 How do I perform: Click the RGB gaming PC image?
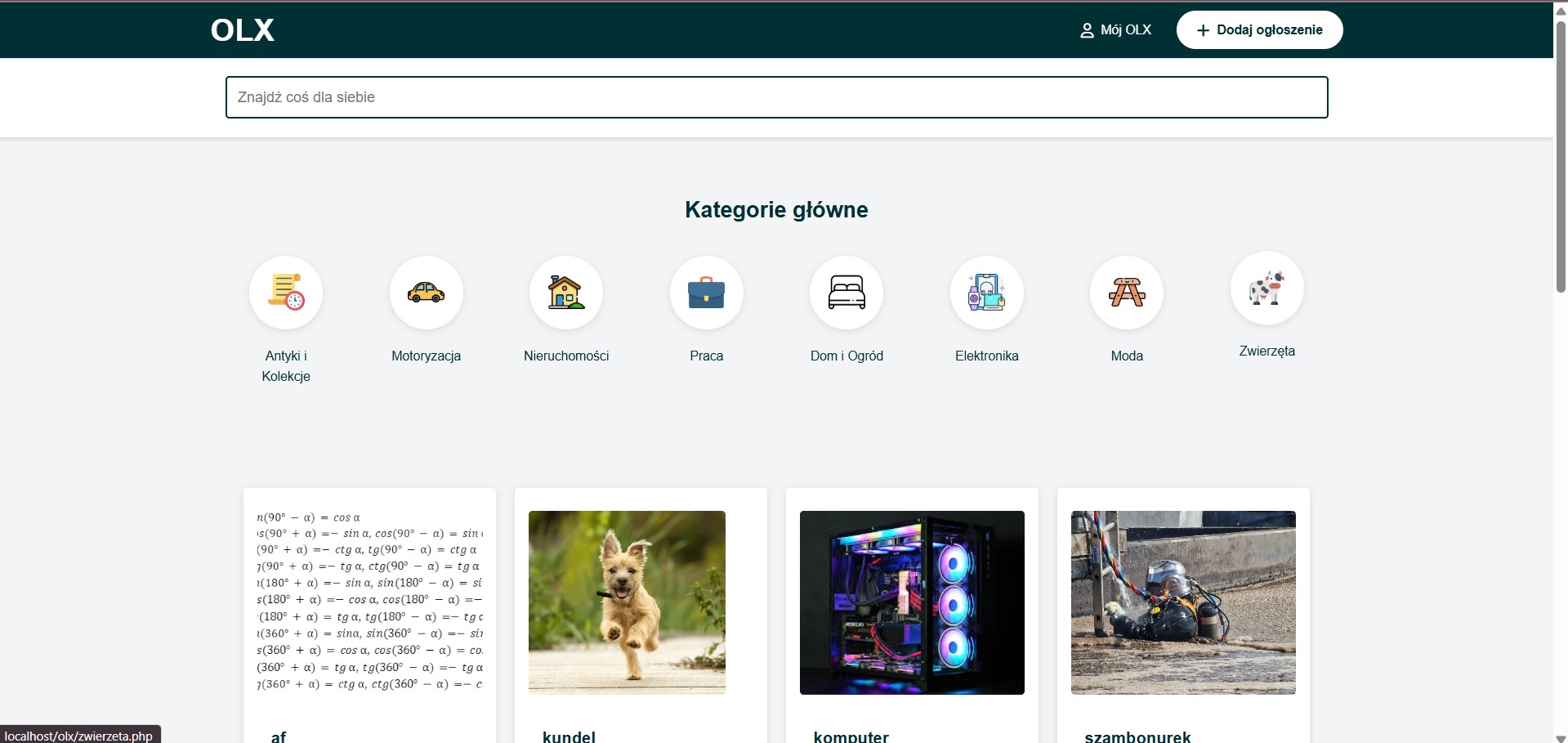tap(911, 602)
